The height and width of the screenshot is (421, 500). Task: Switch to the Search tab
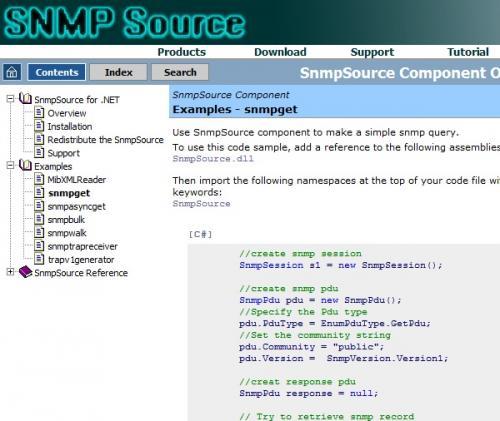click(180, 72)
